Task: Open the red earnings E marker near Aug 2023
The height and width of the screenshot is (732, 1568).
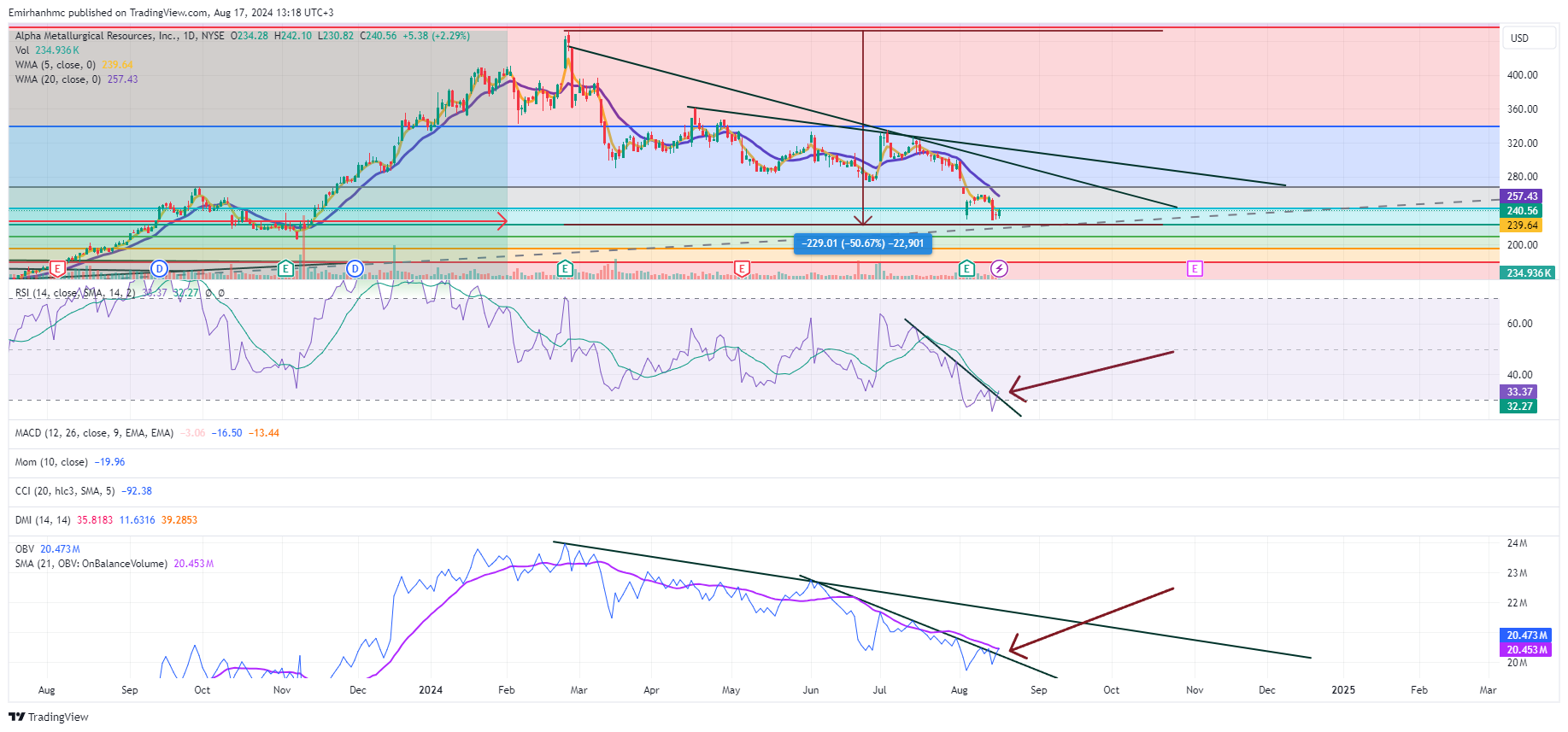Action: tap(57, 269)
